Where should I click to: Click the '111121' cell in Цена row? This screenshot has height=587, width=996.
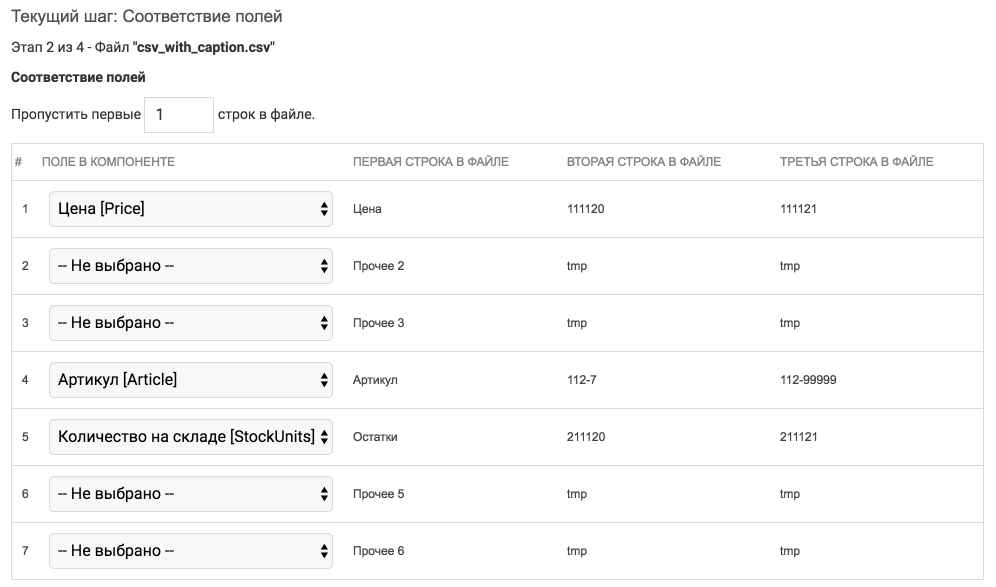tap(799, 209)
